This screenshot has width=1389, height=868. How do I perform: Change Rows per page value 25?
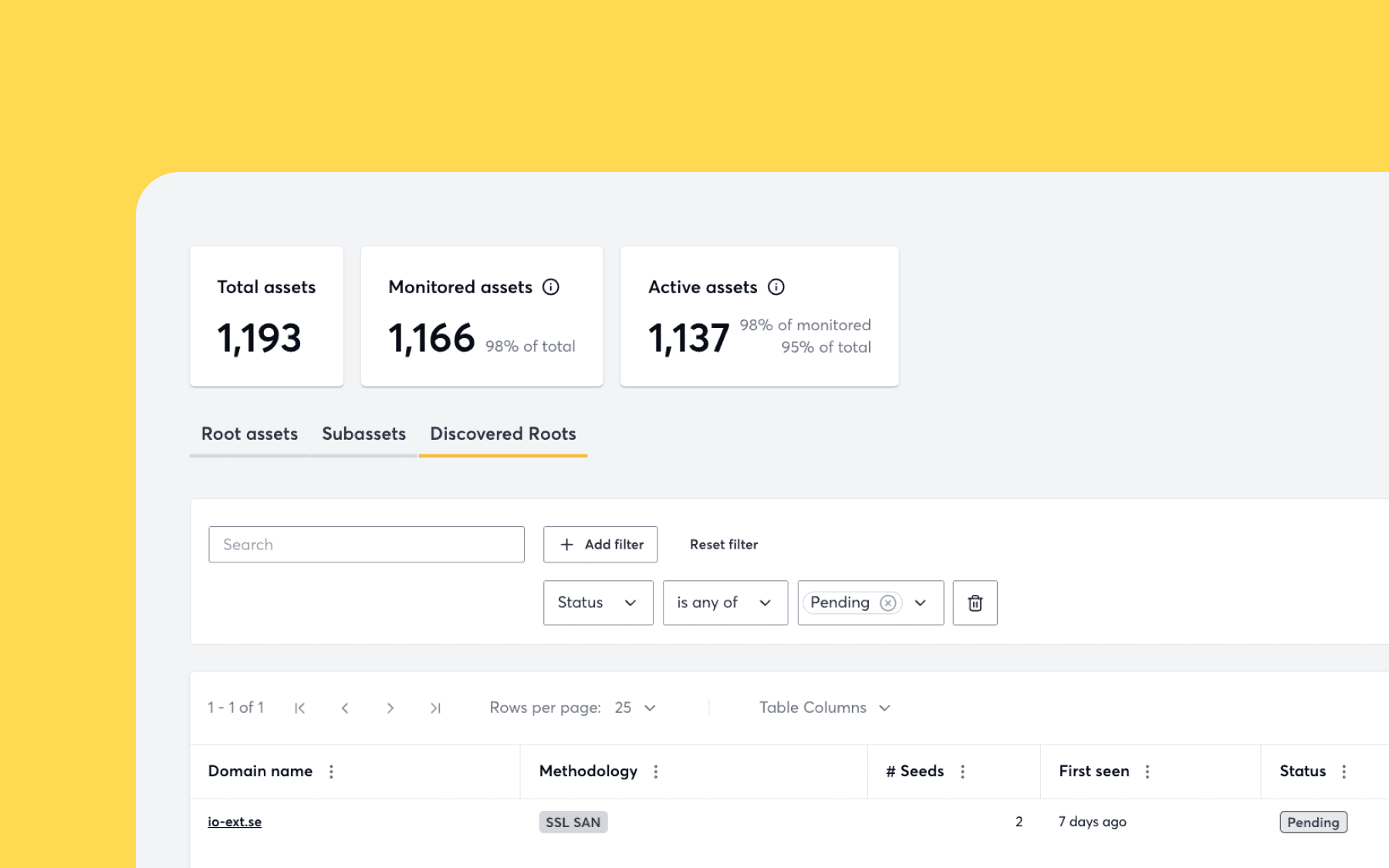635,708
